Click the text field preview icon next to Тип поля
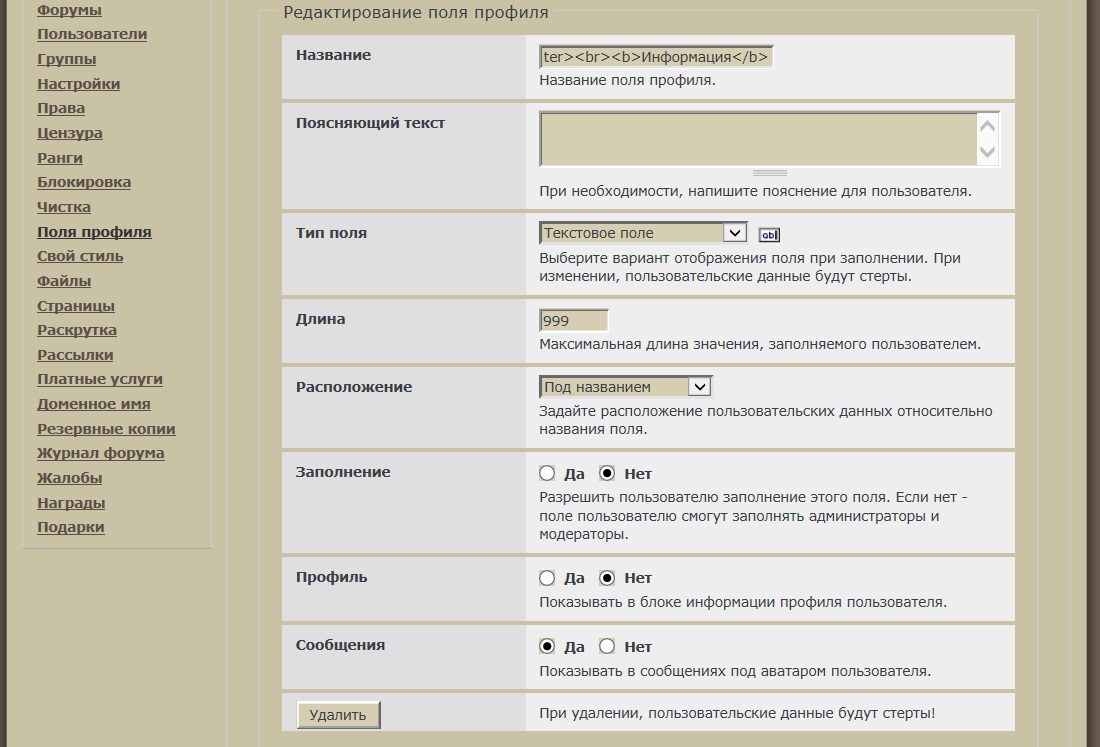 [x=770, y=235]
